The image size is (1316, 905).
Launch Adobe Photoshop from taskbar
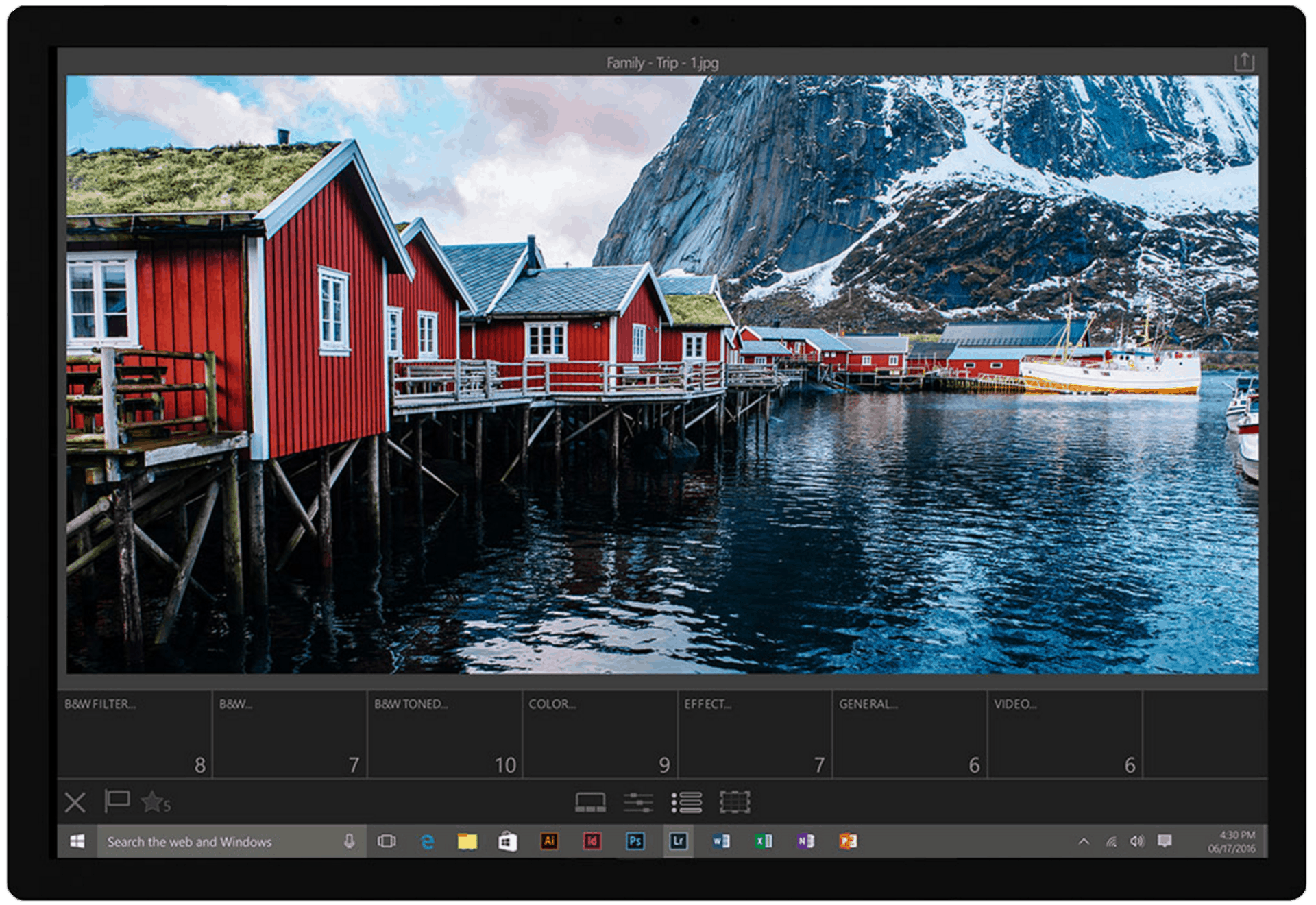tap(635, 841)
